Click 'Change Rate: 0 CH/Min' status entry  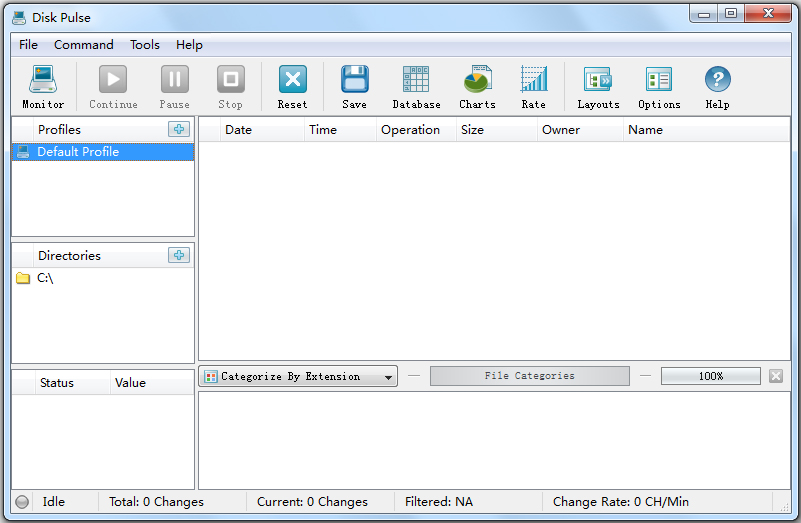621,502
